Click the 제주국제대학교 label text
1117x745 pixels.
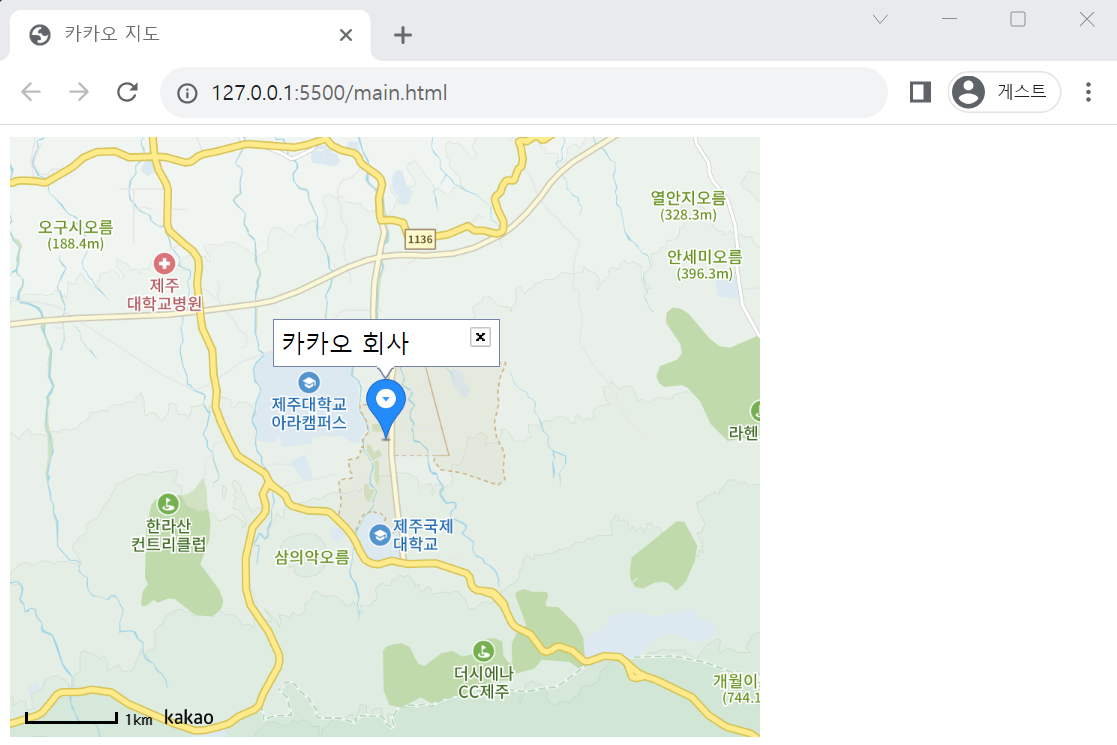tap(423, 535)
